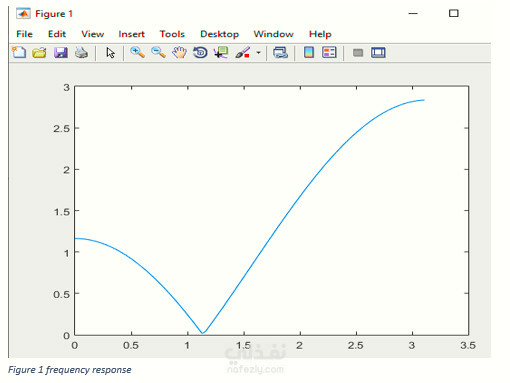Image resolution: width=510 pixels, height=383 pixels.
Task: Click the New Figure icon
Action: [19, 52]
